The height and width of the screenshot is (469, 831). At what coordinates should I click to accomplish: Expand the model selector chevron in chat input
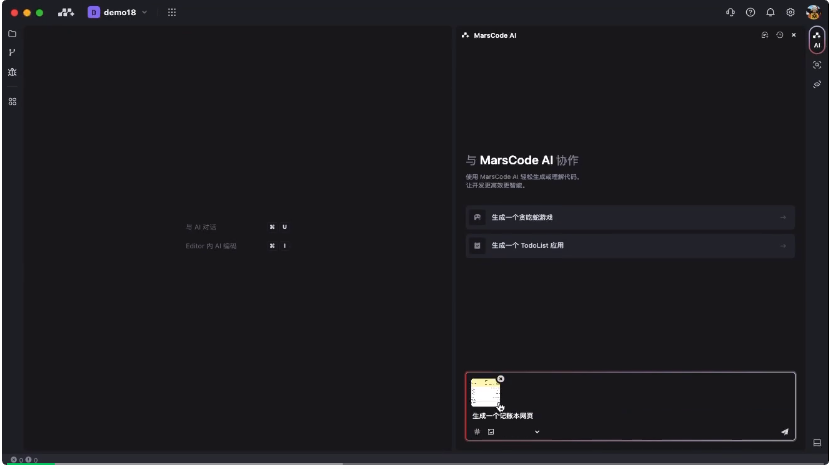[x=537, y=432]
